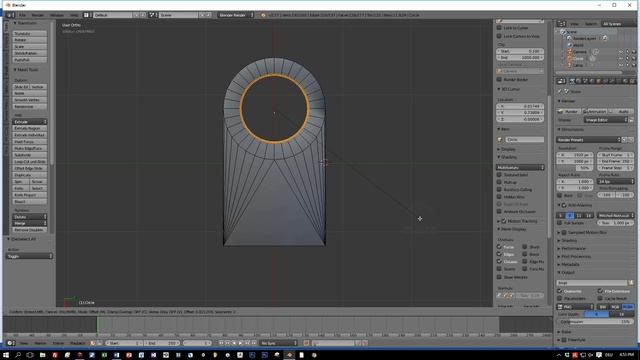
Task: Click the Blender icon on the taskbar
Action: (x=289, y=355)
